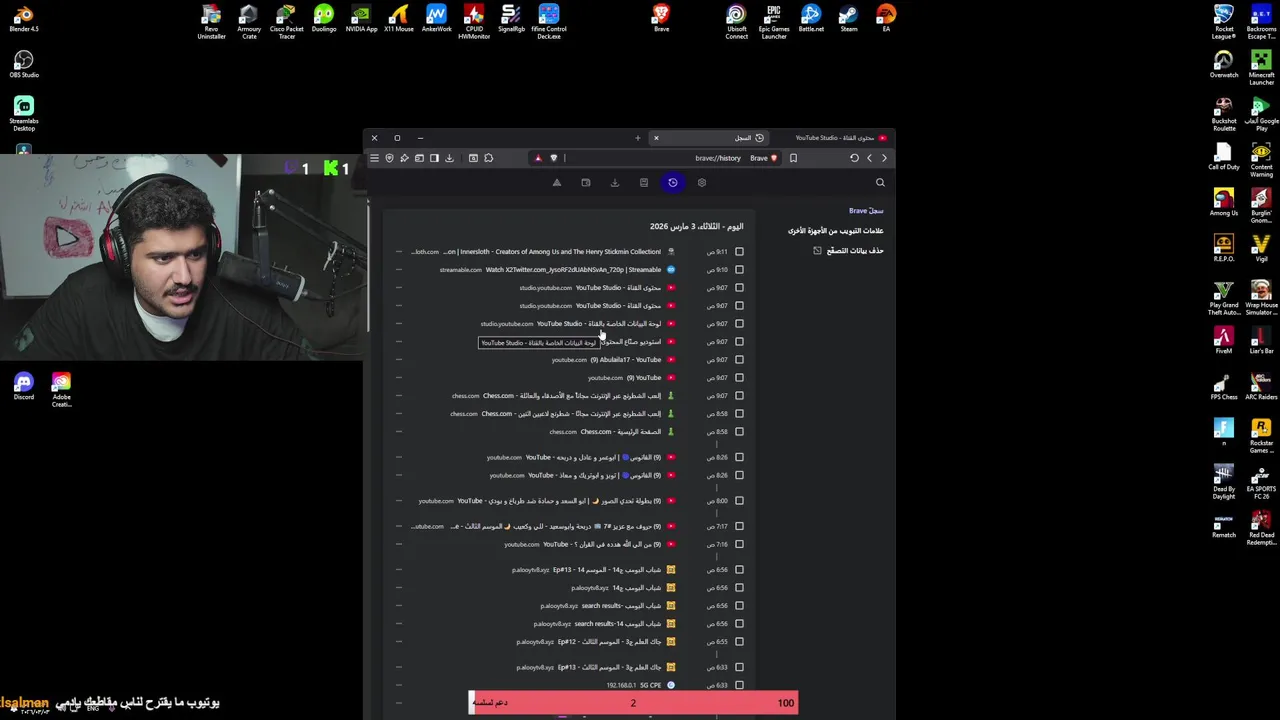
Task: Open the Innersloth Creators of Among Us history link
Action: tap(552, 252)
